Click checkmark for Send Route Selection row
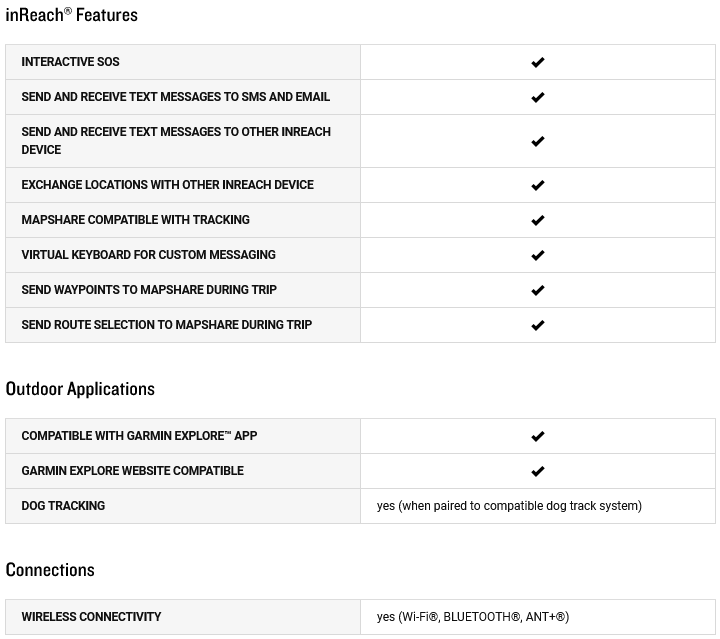The width and height of the screenshot is (720, 639). click(x=537, y=325)
